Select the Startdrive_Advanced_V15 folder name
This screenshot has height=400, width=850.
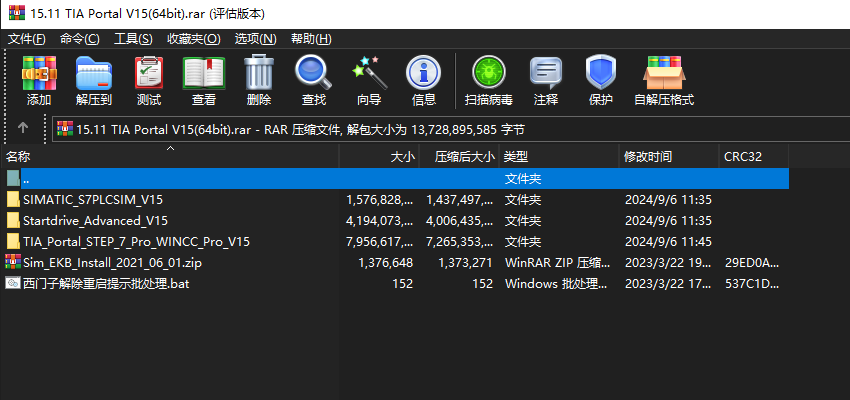(x=95, y=221)
